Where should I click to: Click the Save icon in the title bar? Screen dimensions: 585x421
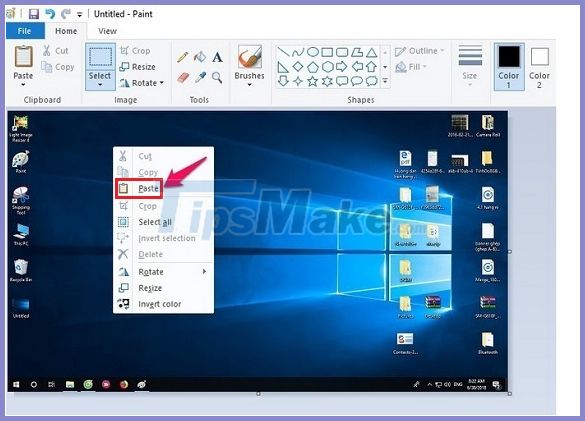pyautogui.click(x=34, y=14)
